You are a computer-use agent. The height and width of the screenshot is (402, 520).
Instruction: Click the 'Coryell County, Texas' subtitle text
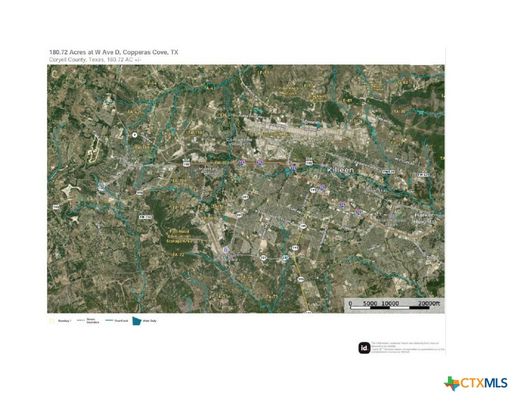[77, 60]
